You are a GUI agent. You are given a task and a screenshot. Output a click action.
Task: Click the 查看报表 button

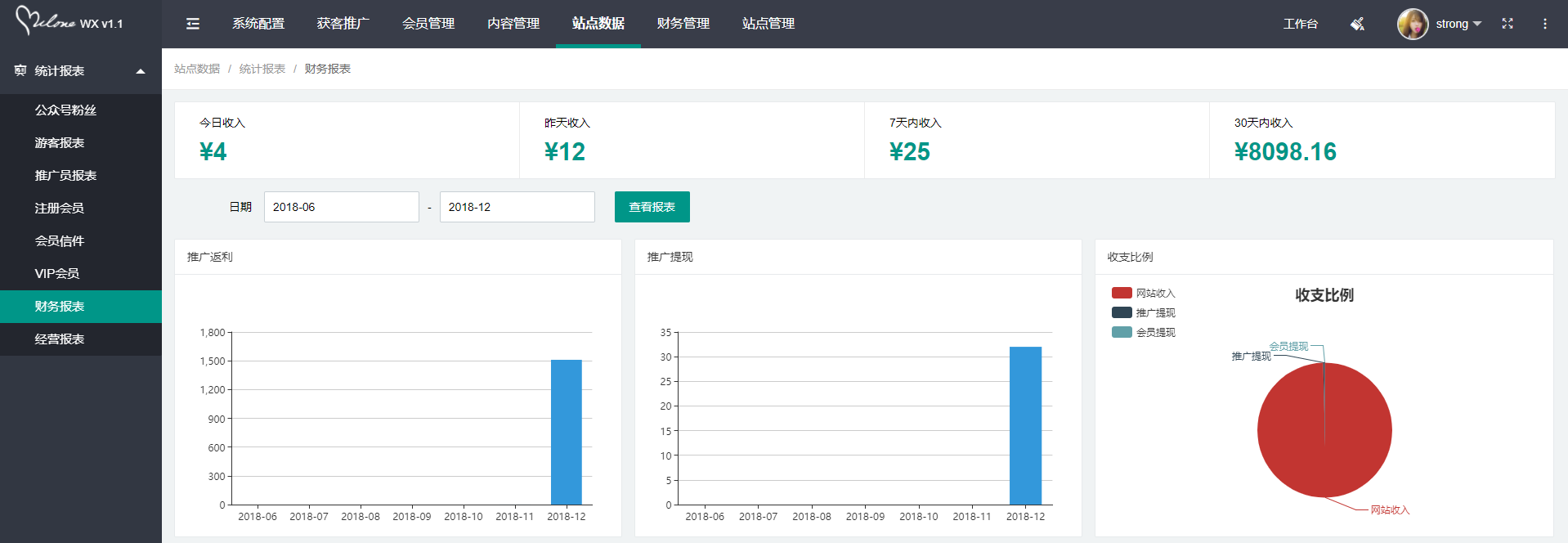coord(652,207)
